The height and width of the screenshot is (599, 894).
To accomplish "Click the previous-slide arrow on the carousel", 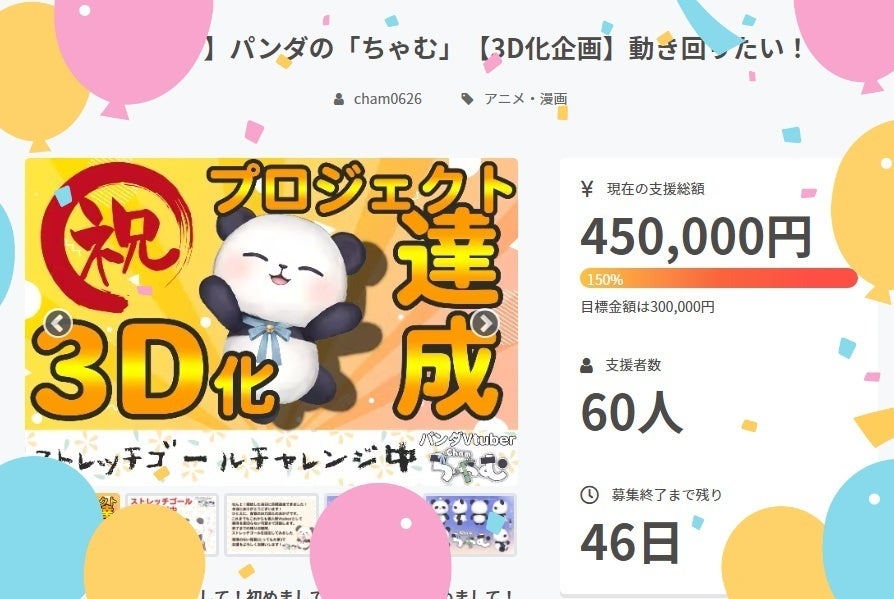I will 58,324.
